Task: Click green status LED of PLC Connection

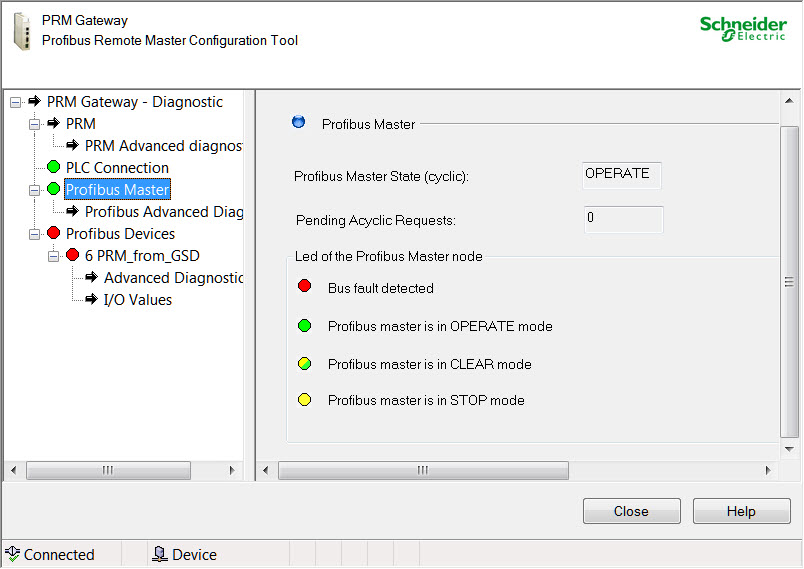Action: click(53, 167)
